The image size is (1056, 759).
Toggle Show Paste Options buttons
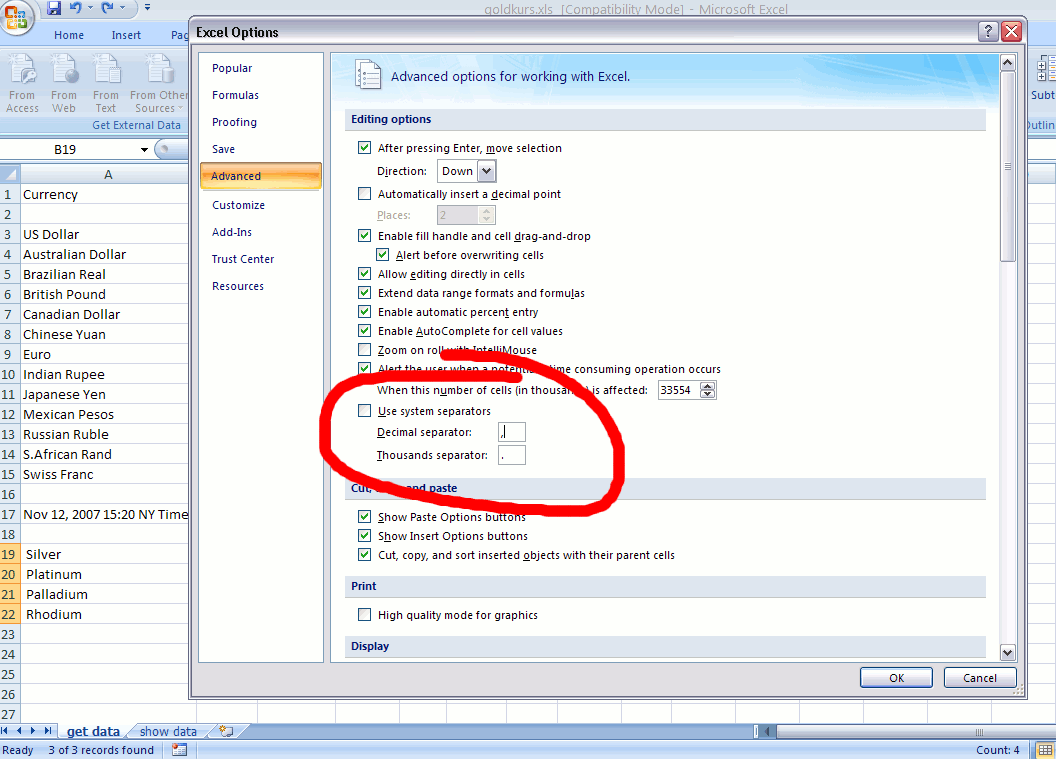click(x=364, y=517)
